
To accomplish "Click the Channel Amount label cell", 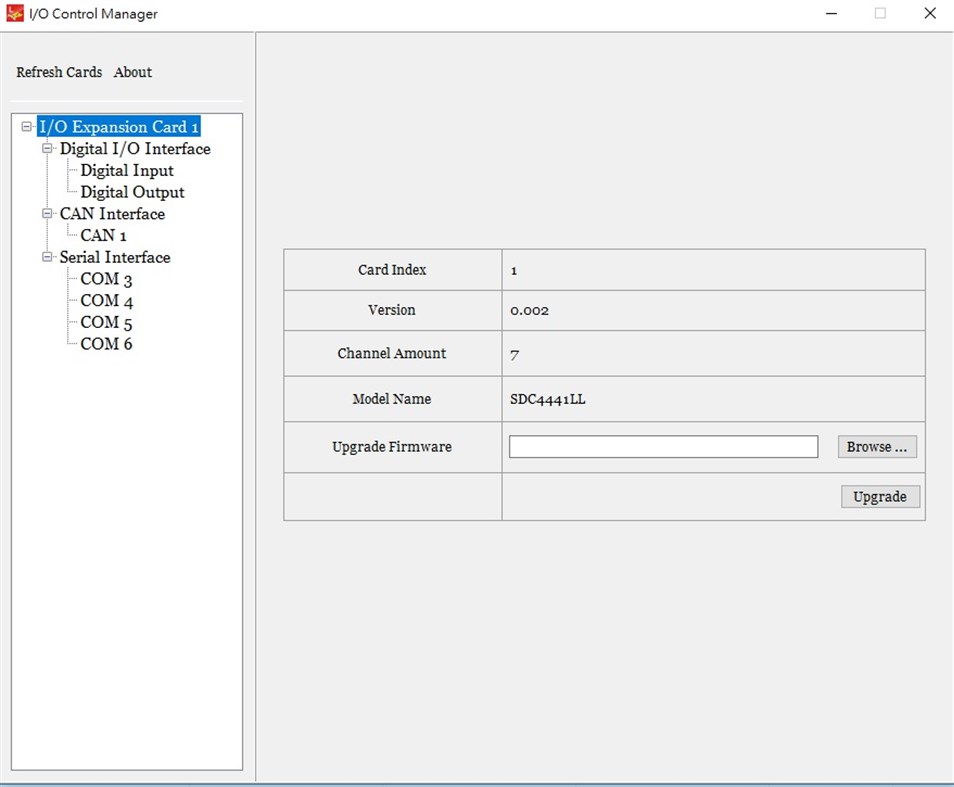I will (392, 353).
